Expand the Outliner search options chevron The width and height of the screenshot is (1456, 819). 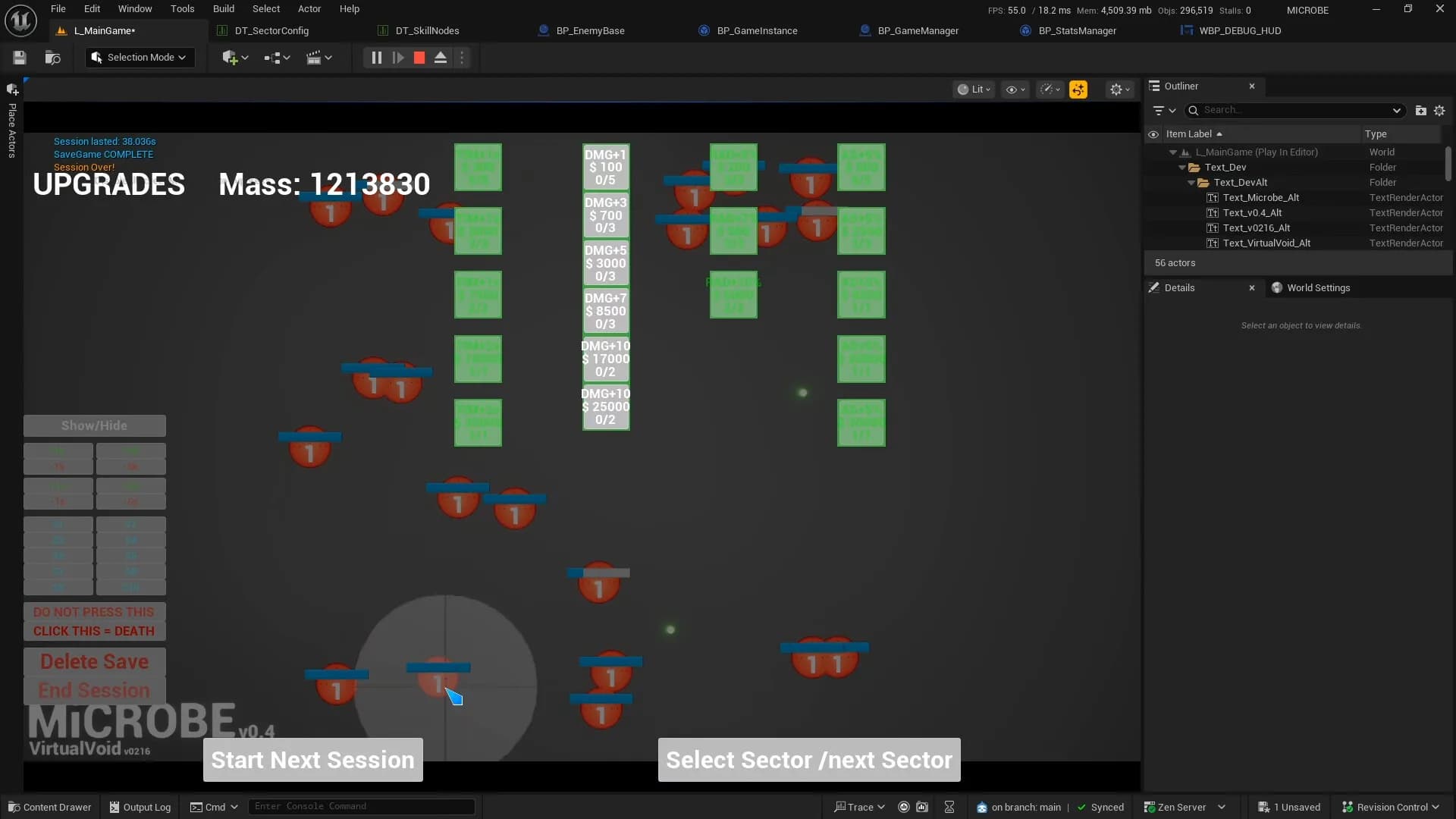pos(1397,110)
